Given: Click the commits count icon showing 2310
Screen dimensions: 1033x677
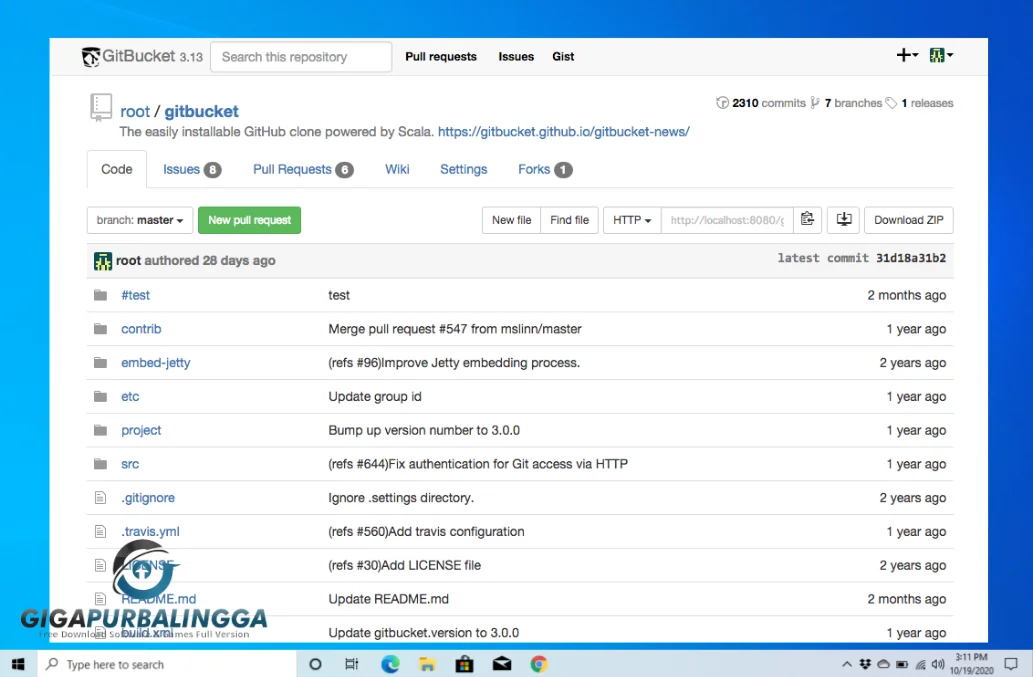Looking at the screenshot, I should point(722,102).
